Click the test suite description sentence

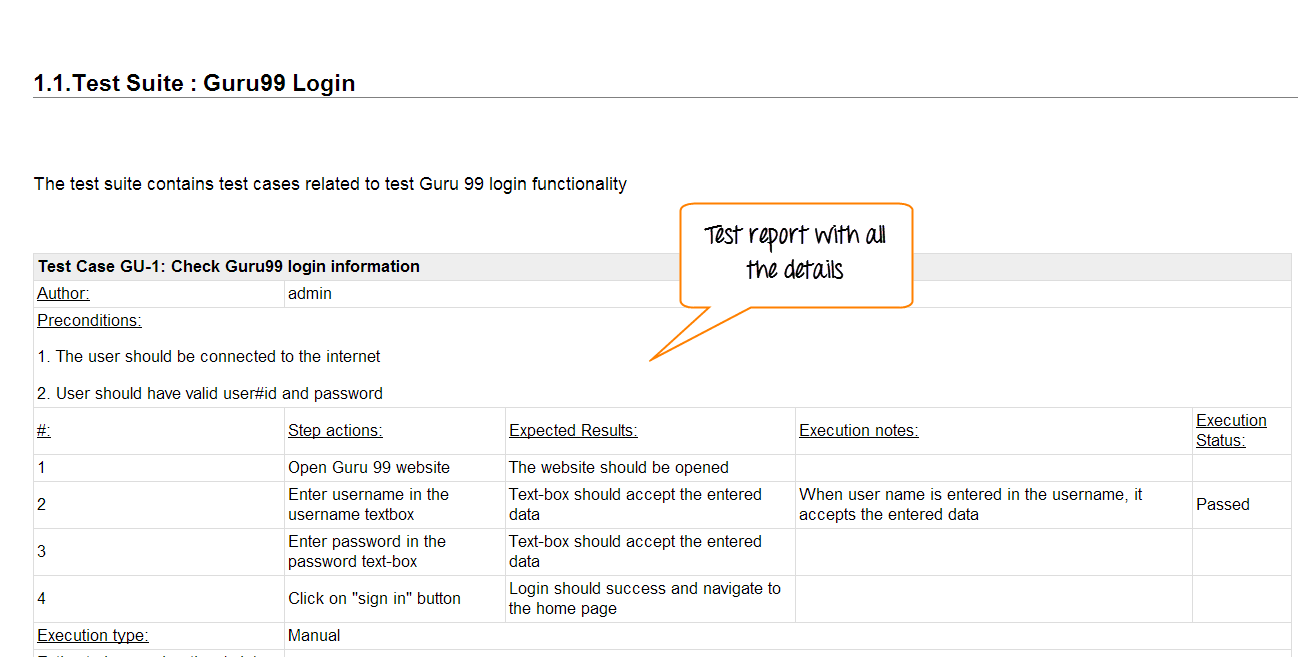330,184
